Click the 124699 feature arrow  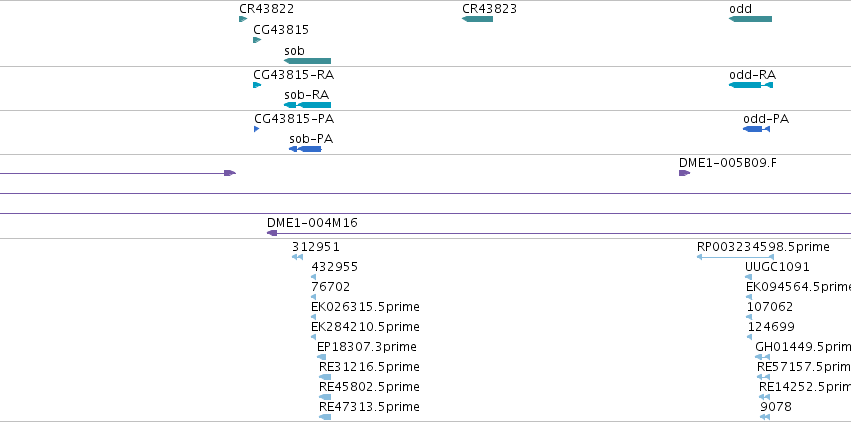(x=750, y=337)
